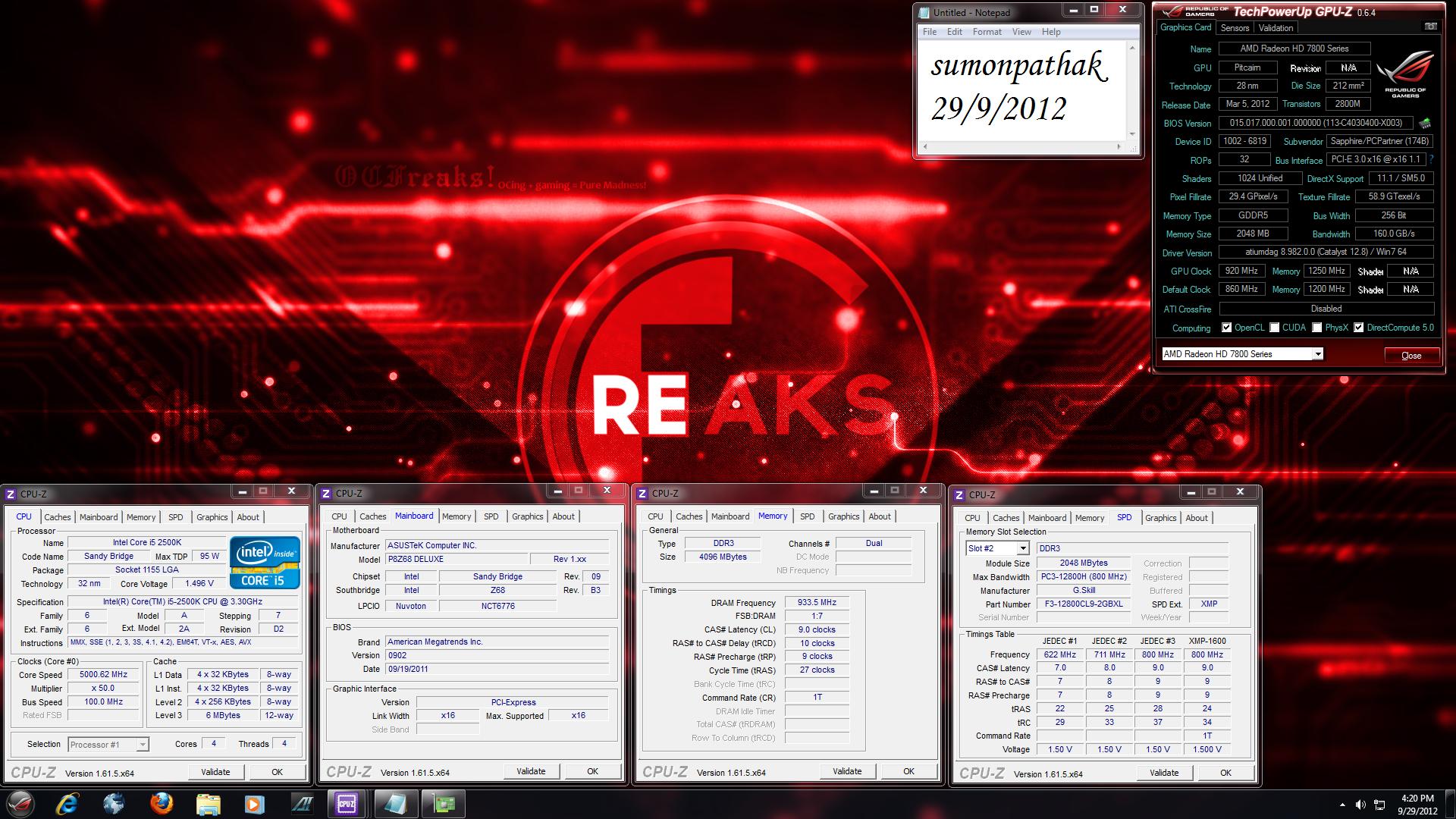Open the ROG Start button on taskbar
The image size is (1456, 819).
(x=21, y=804)
